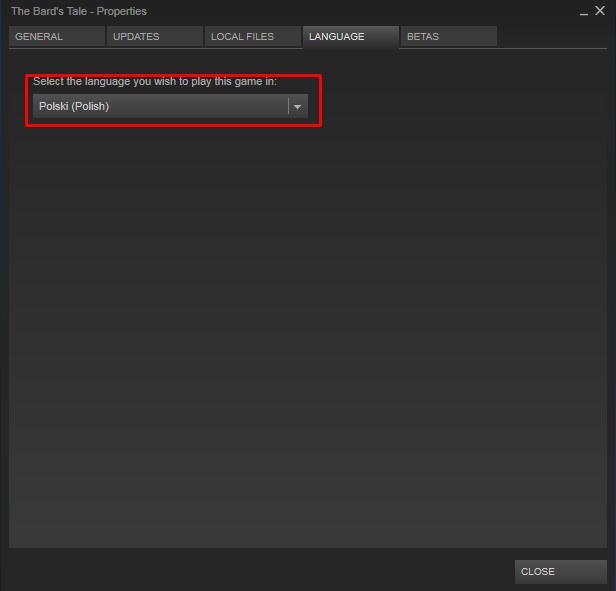This screenshot has height=591, width=616.
Task: Open the Updates tab
Action: 155,37
